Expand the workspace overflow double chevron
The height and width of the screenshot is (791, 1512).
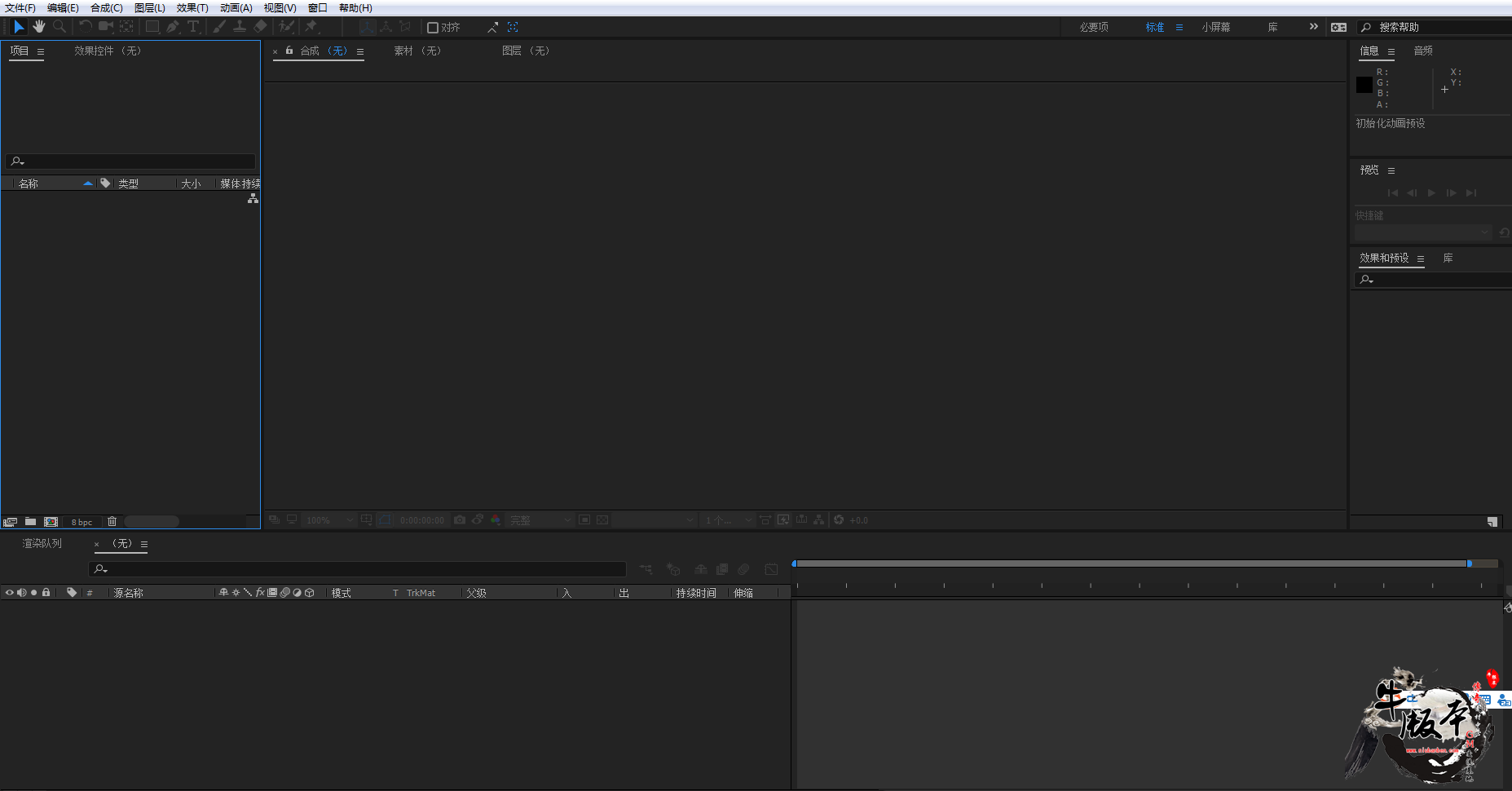coord(1313,27)
